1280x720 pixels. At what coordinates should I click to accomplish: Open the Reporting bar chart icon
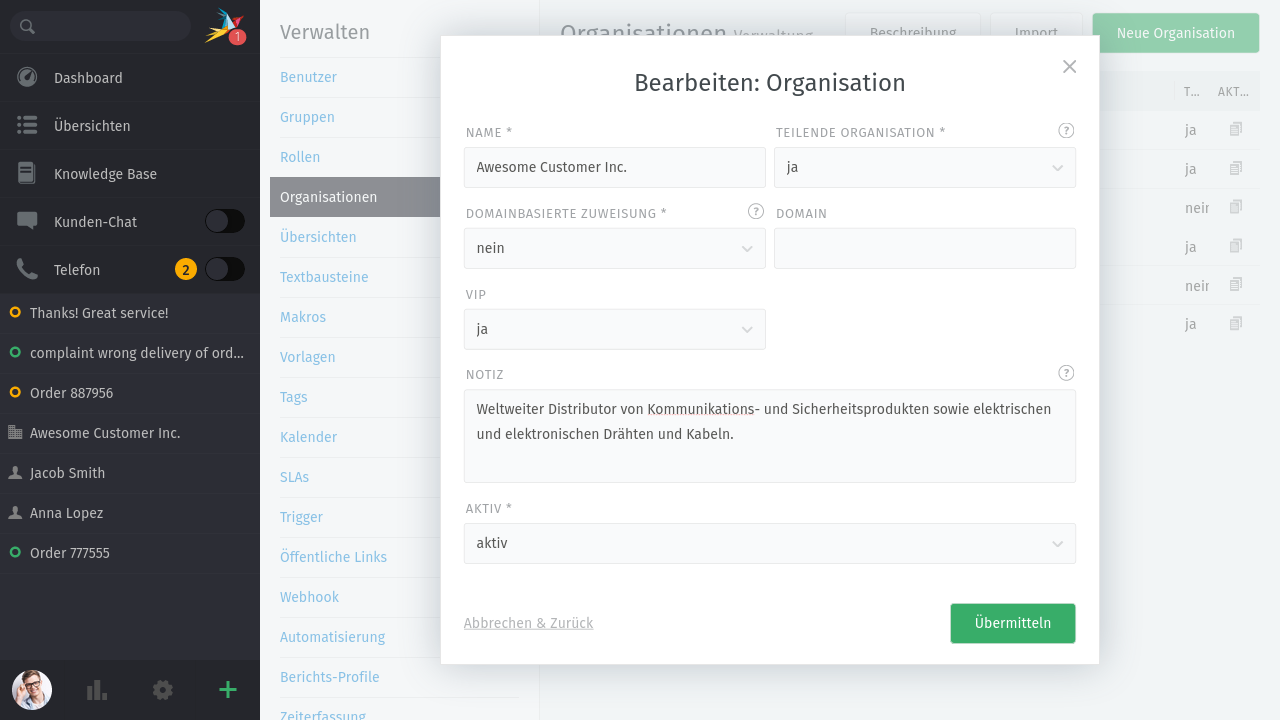[96, 690]
